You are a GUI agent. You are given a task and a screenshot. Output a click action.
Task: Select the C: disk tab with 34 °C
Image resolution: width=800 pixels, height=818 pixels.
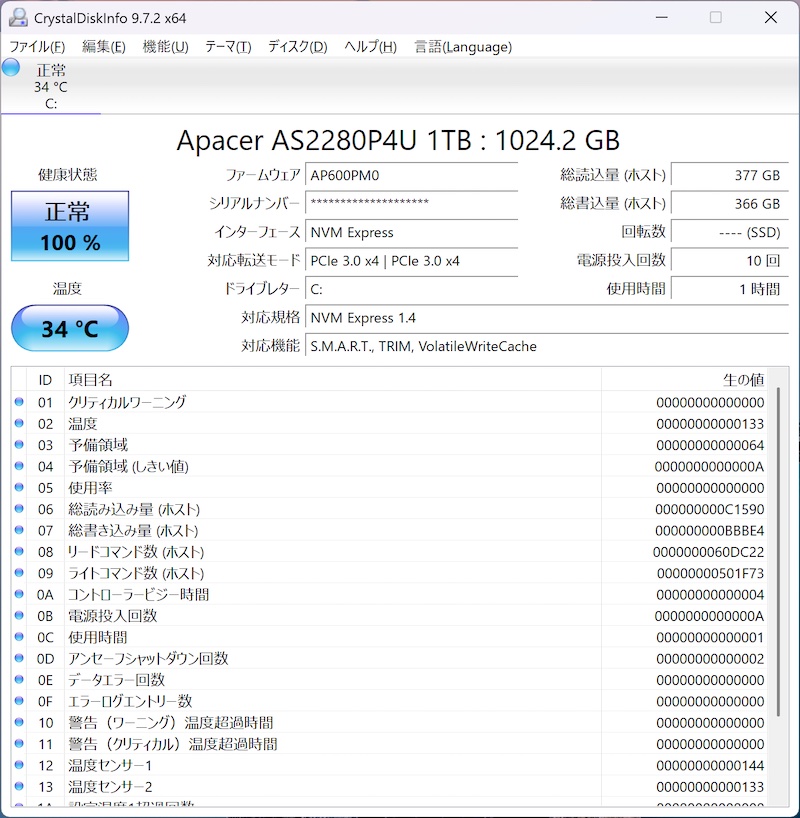pos(51,86)
